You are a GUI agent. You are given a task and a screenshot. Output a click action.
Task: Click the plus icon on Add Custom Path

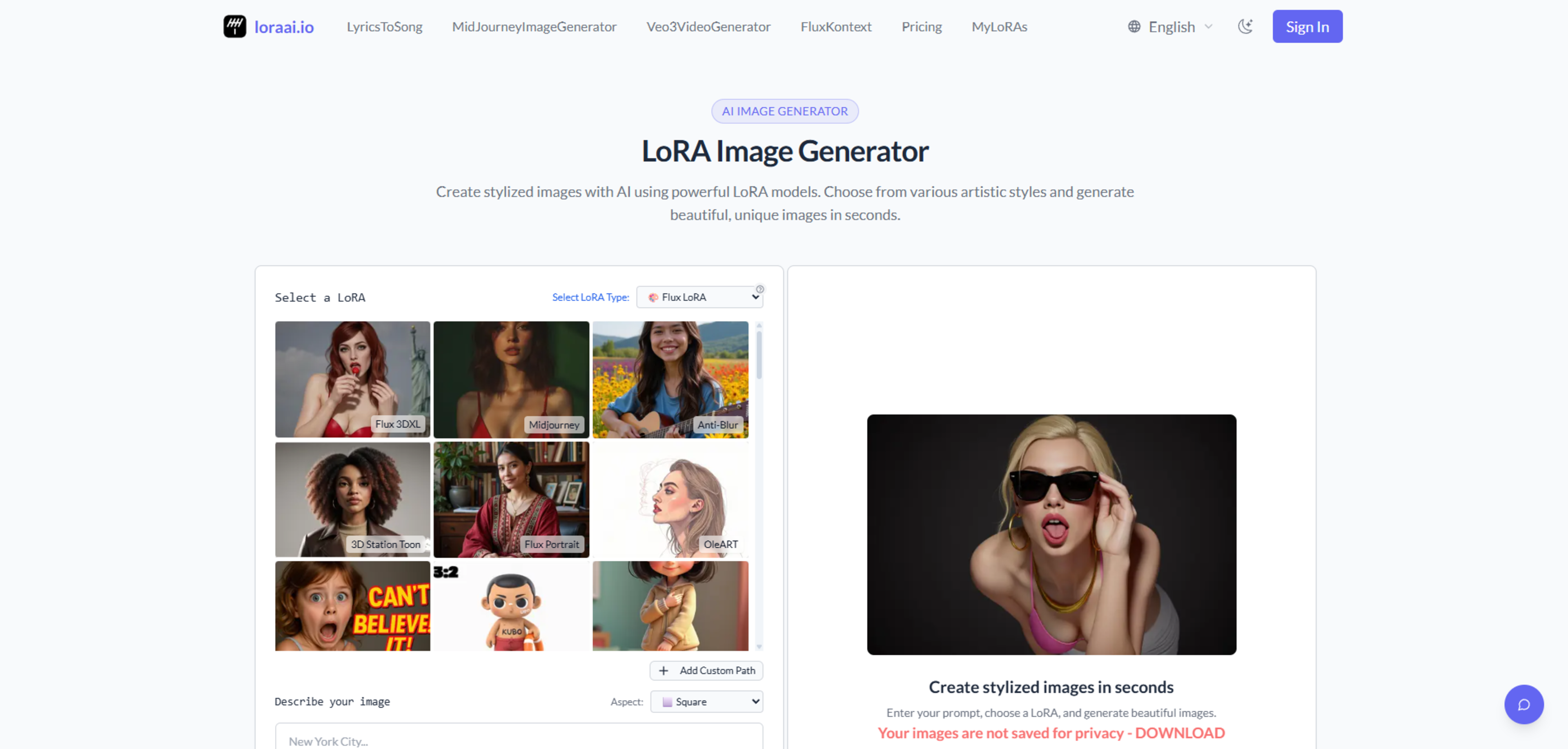pos(664,671)
